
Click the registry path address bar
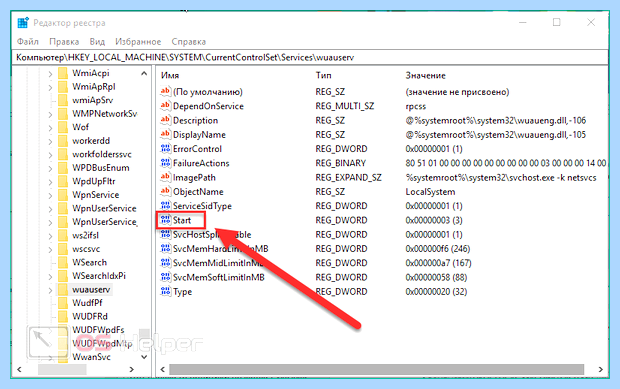(310, 58)
